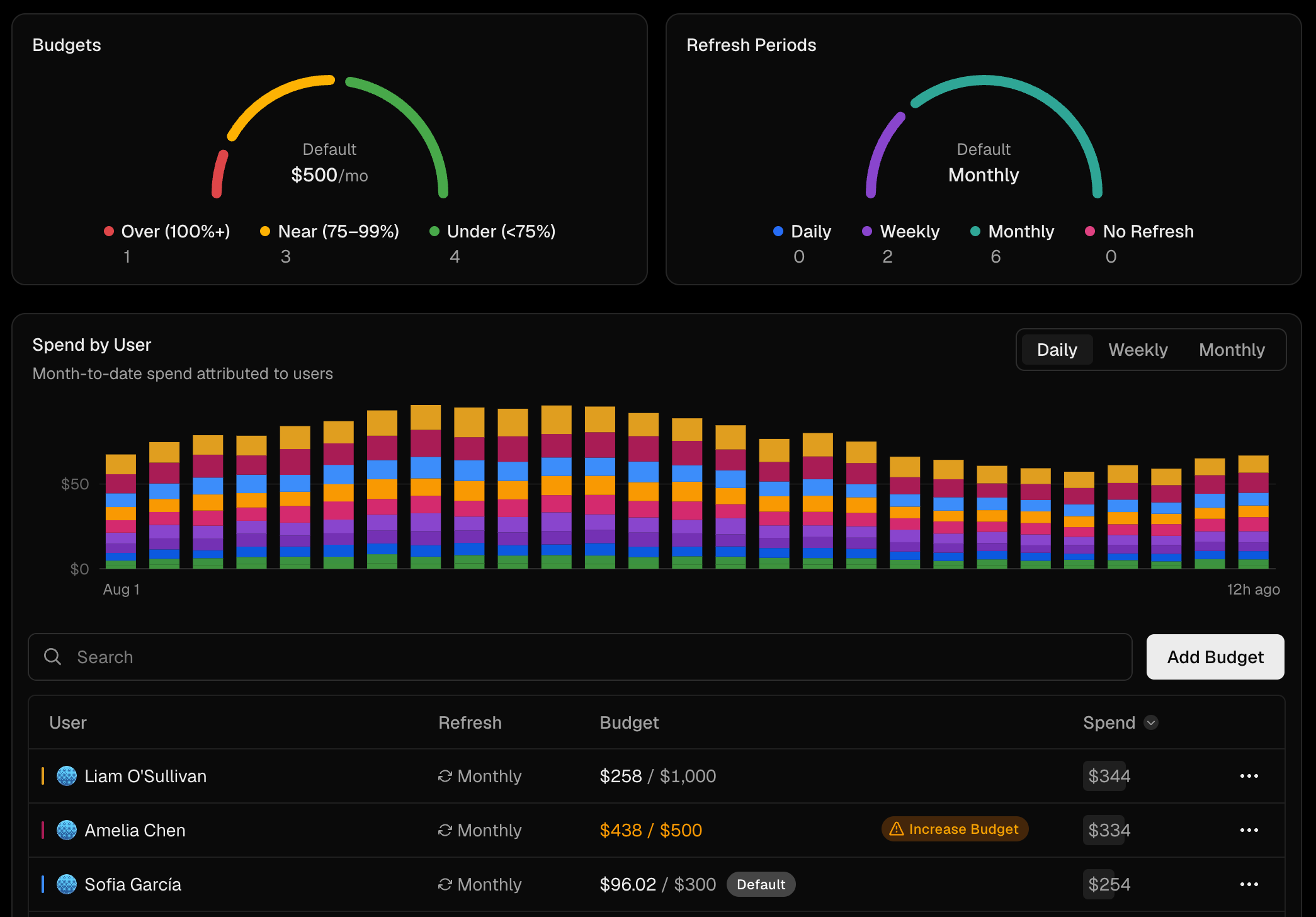
Task: Sort by Spend column chevron
Action: (1151, 722)
